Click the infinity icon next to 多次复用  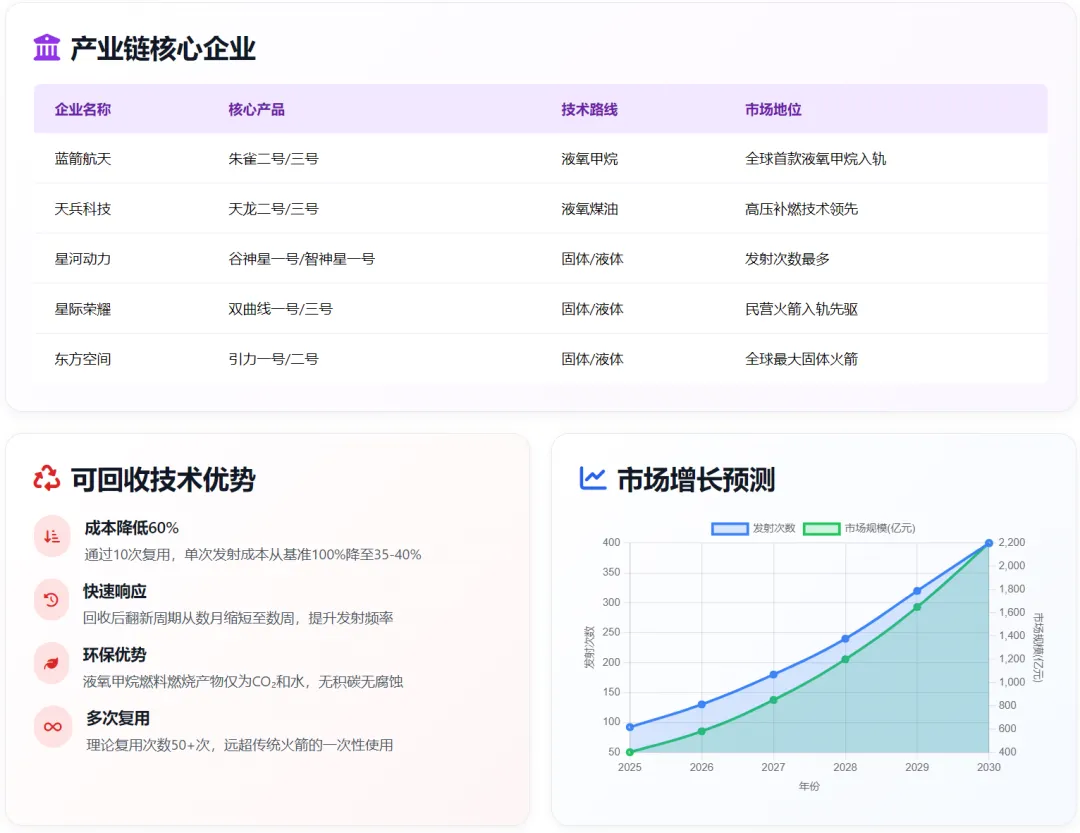click(52, 726)
